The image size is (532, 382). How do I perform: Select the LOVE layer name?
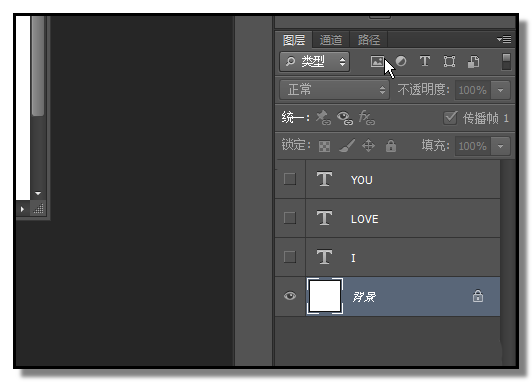[365, 219]
